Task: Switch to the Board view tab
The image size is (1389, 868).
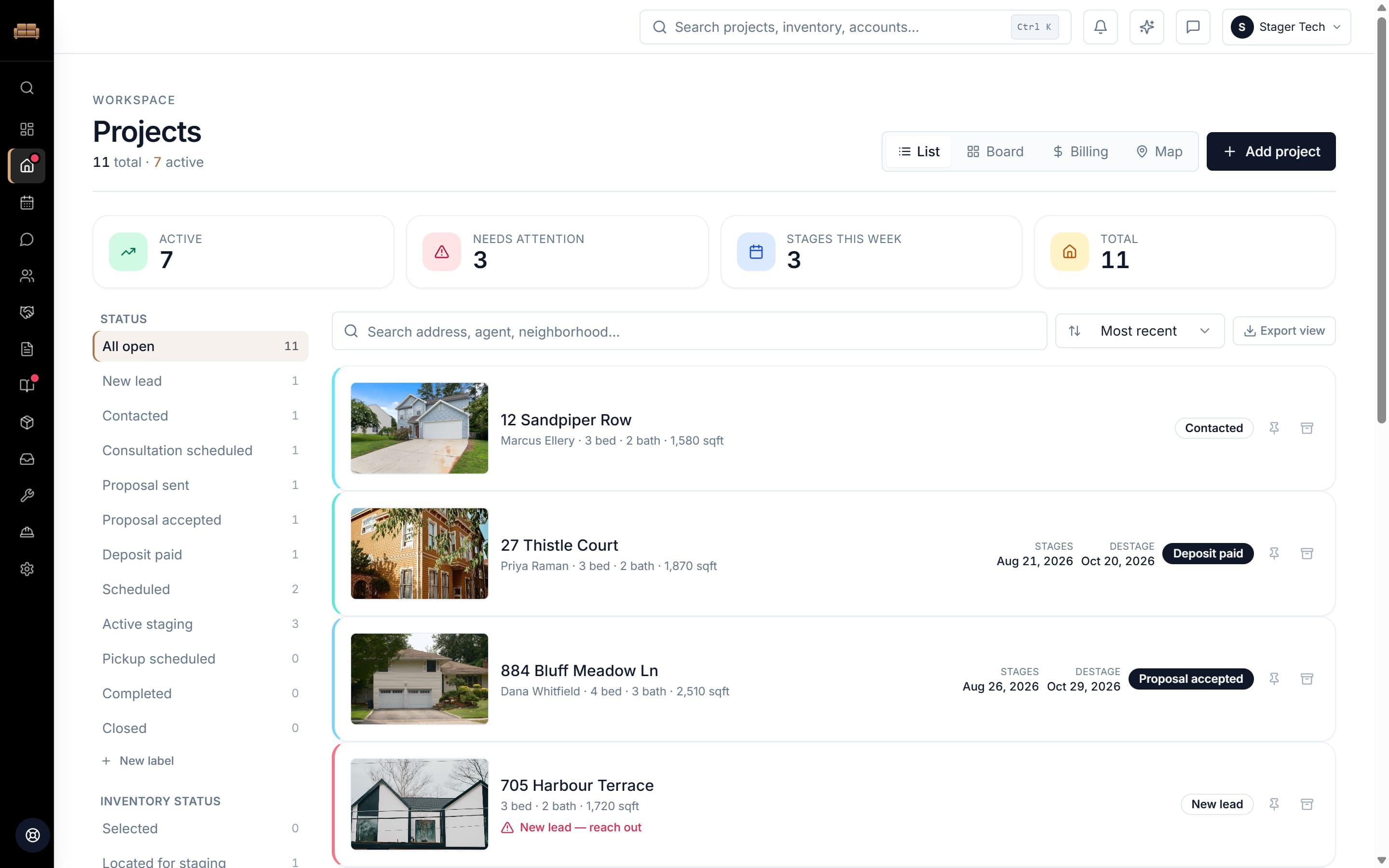Action: tap(994, 151)
